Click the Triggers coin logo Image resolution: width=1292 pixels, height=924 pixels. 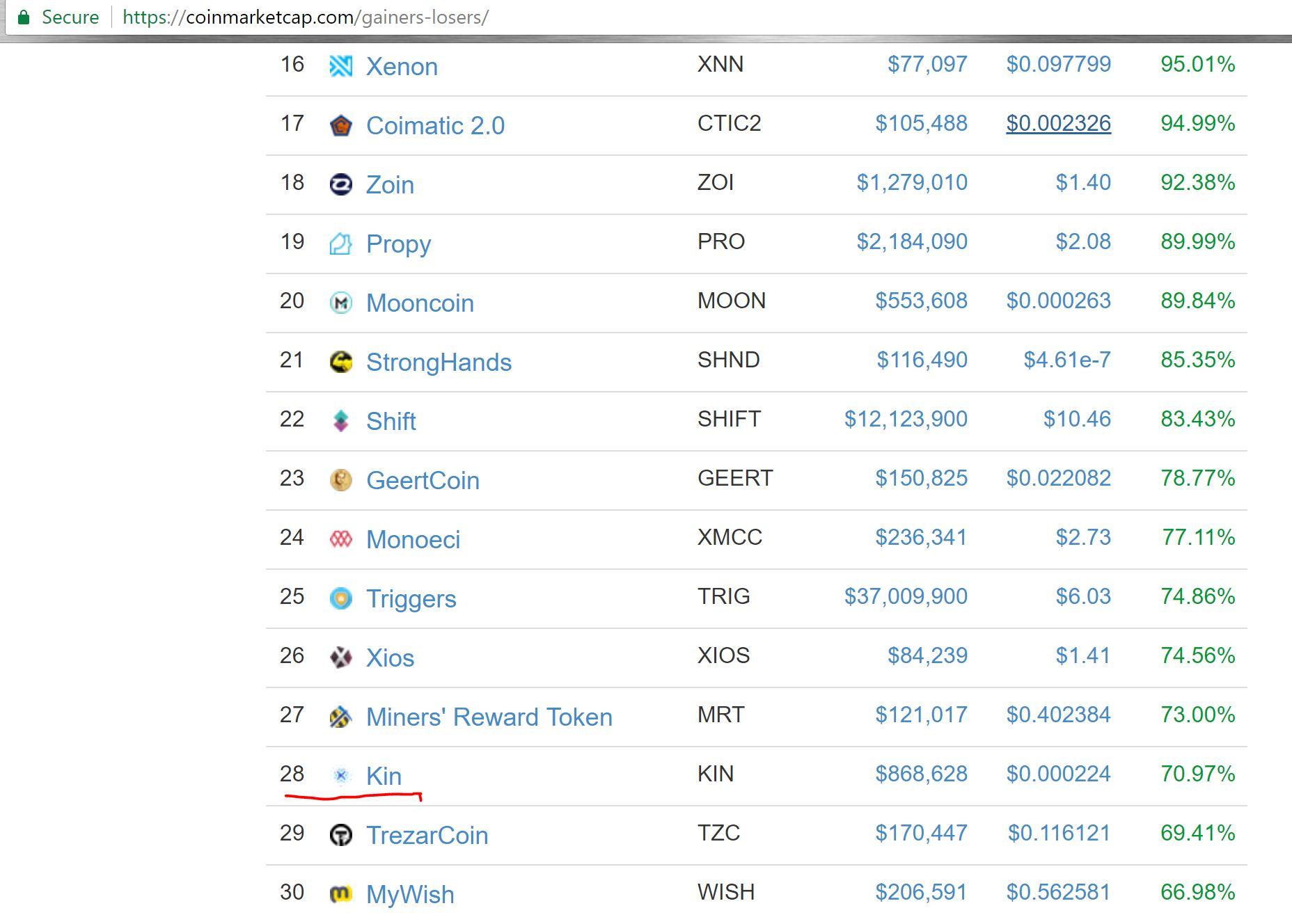[340, 597]
